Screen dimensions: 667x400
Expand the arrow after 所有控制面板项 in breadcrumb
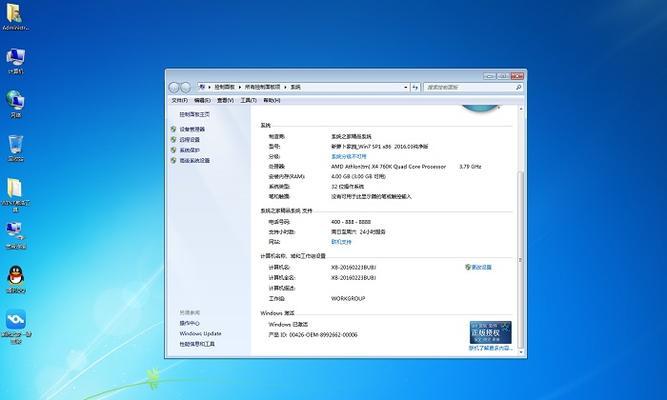pyautogui.click(x=285, y=87)
